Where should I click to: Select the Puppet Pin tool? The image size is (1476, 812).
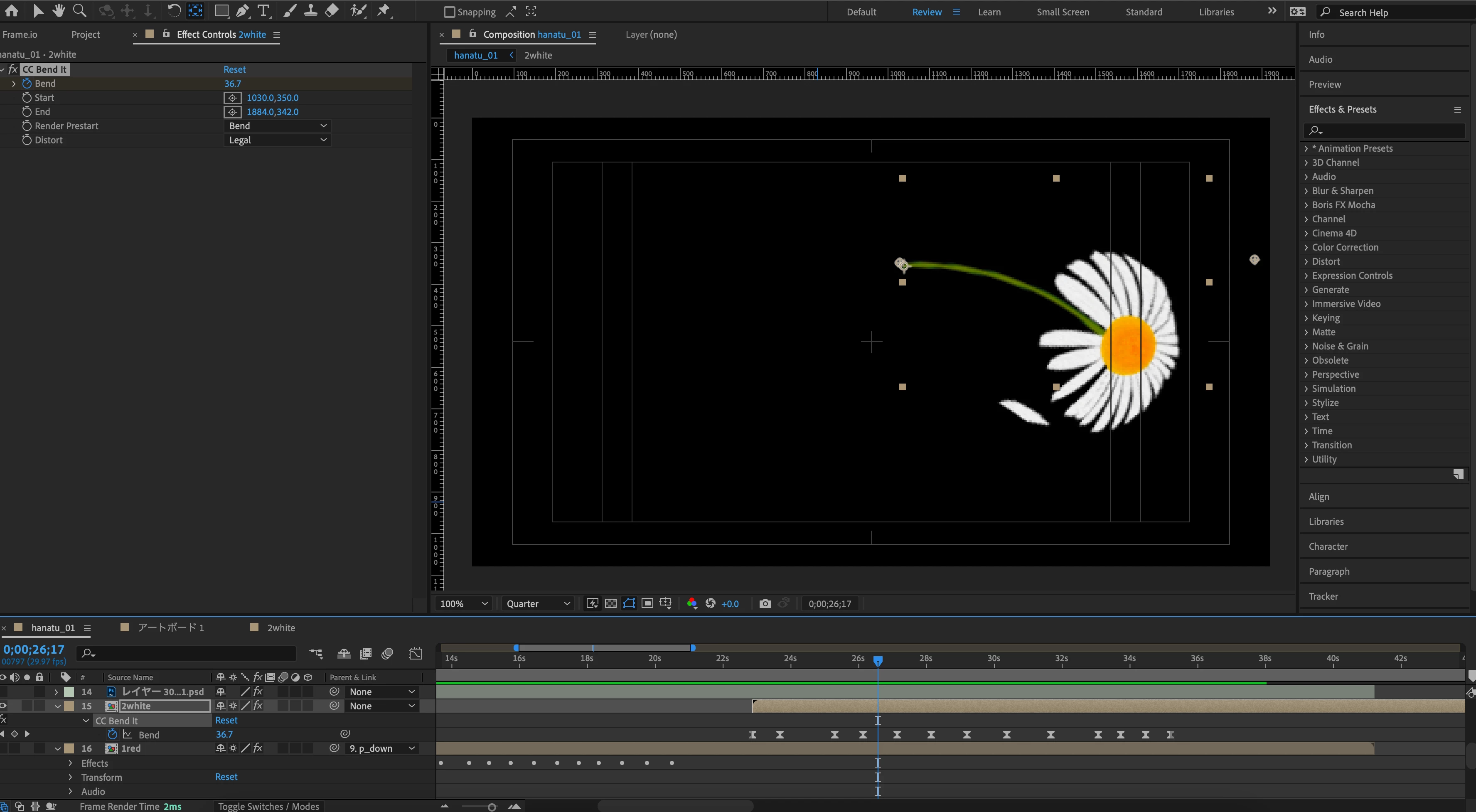pos(383,11)
